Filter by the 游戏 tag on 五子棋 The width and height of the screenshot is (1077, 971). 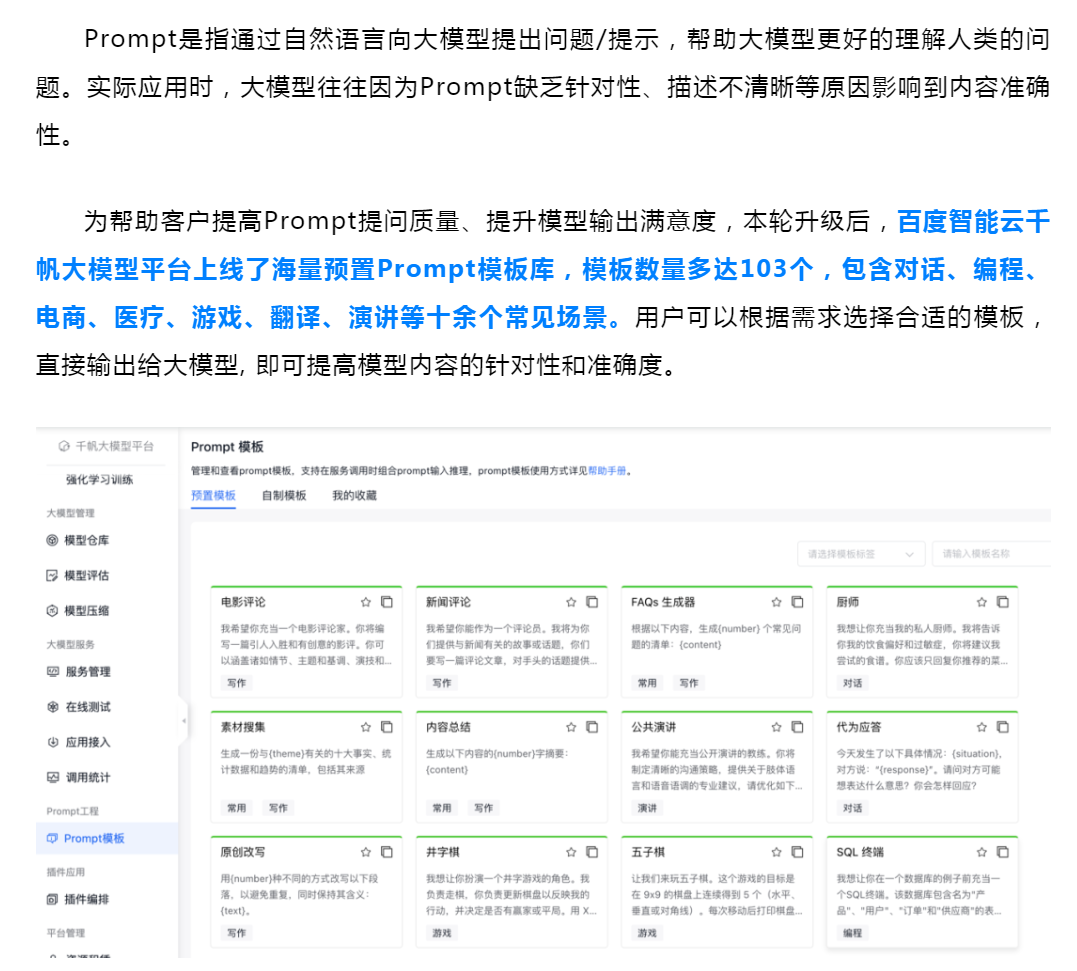point(647,933)
